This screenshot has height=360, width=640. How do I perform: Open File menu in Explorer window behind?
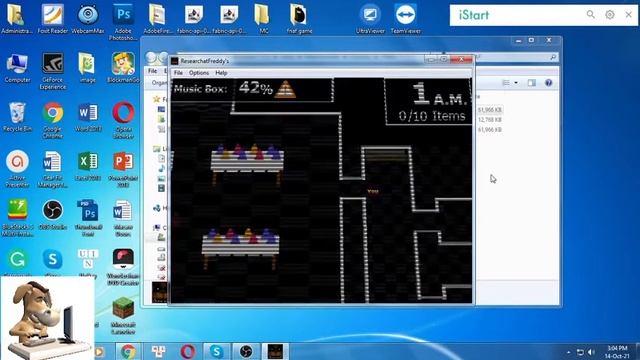click(x=153, y=71)
